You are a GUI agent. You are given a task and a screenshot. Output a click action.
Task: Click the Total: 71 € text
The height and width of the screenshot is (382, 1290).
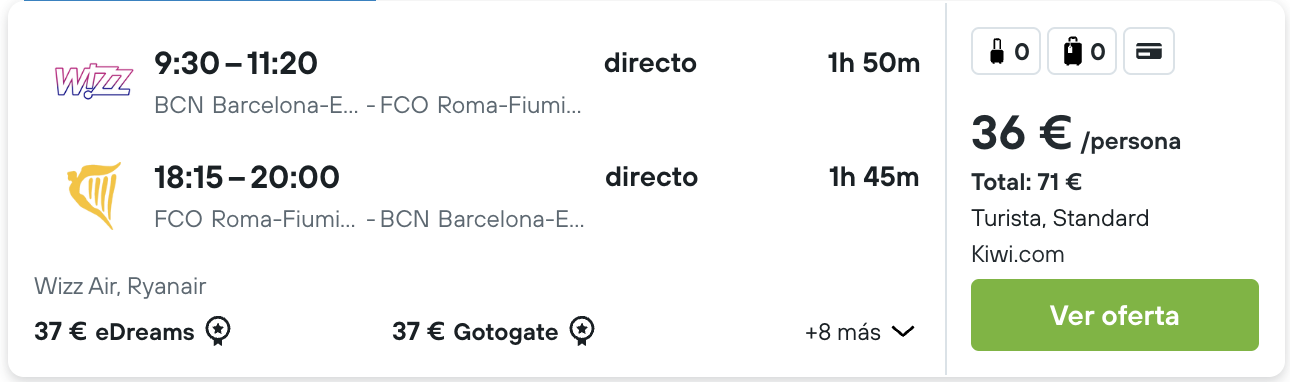tap(1026, 183)
